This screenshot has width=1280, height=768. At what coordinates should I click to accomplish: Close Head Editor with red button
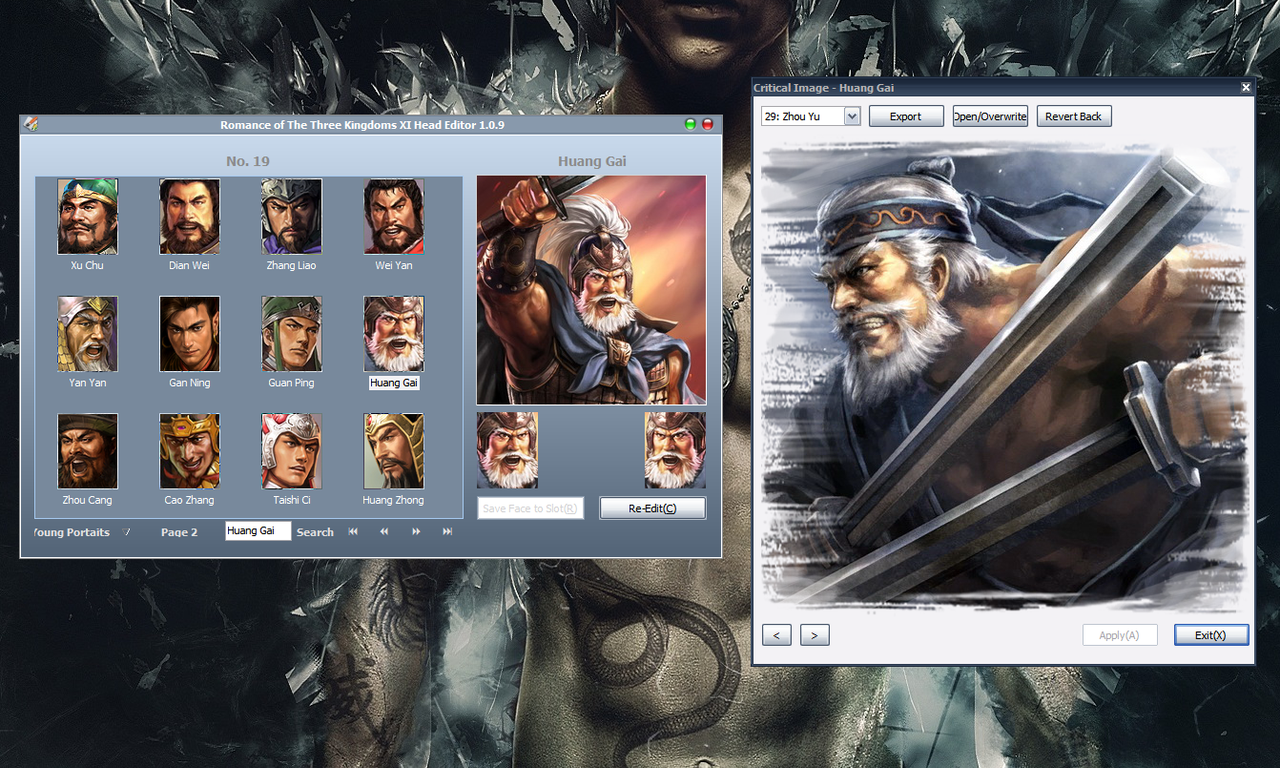click(x=708, y=124)
